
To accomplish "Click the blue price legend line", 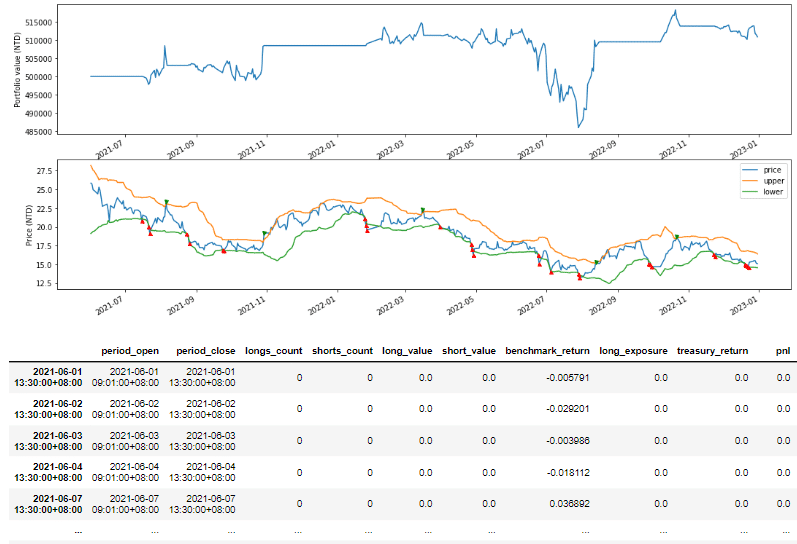I will (x=749, y=172).
